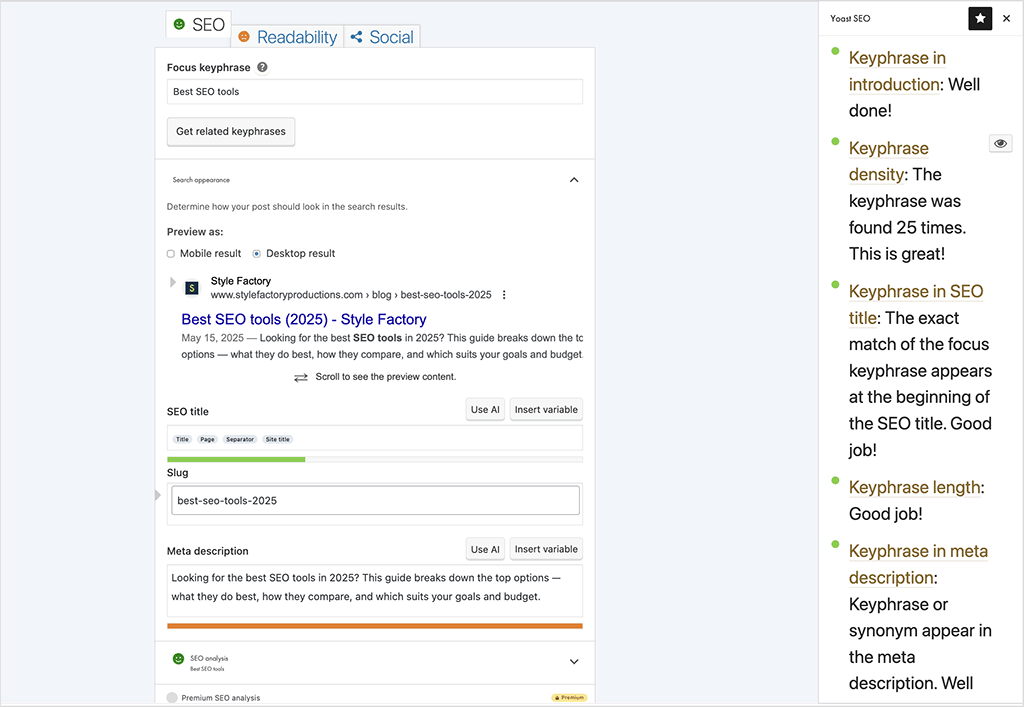Click the green smiley on SEO tab

coord(179,25)
